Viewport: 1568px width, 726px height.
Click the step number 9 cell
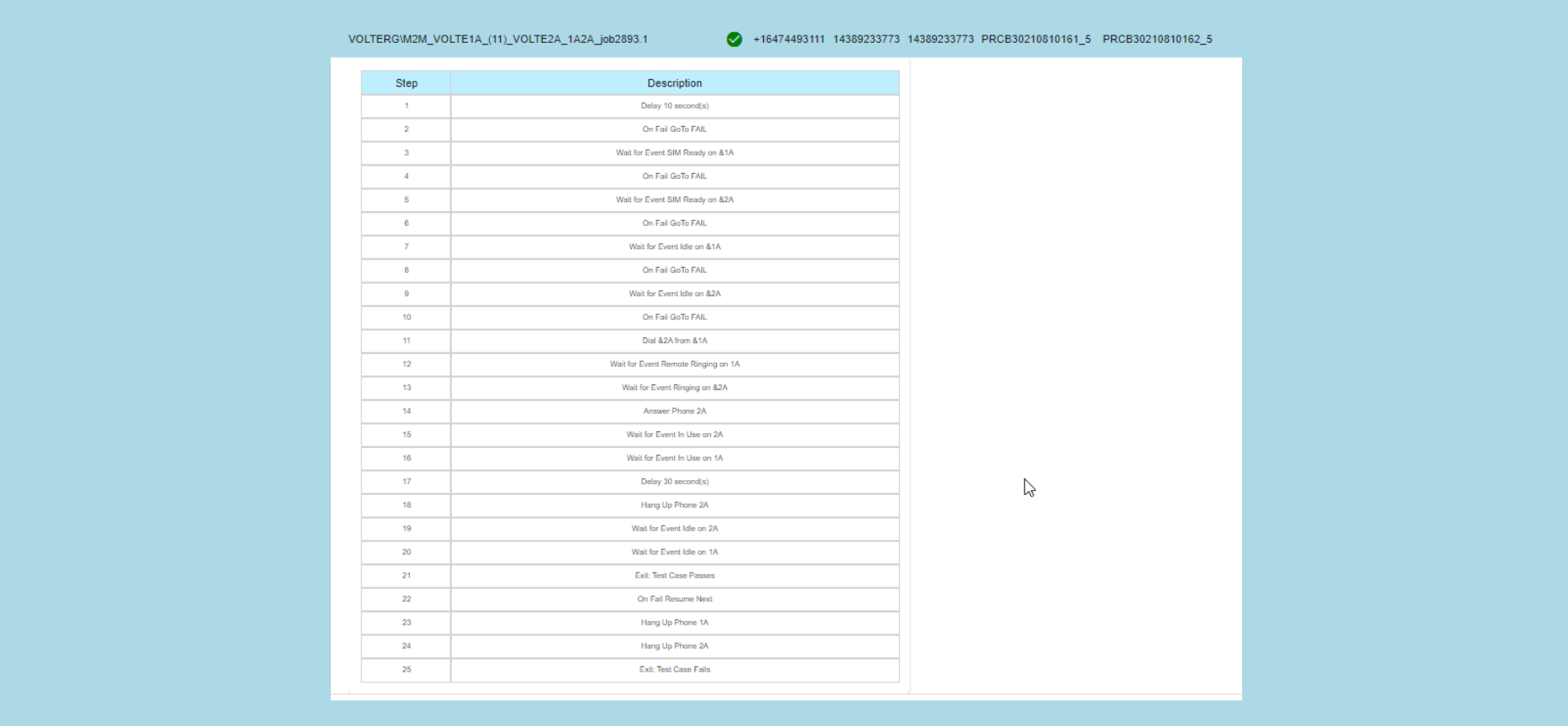[407, 294]
